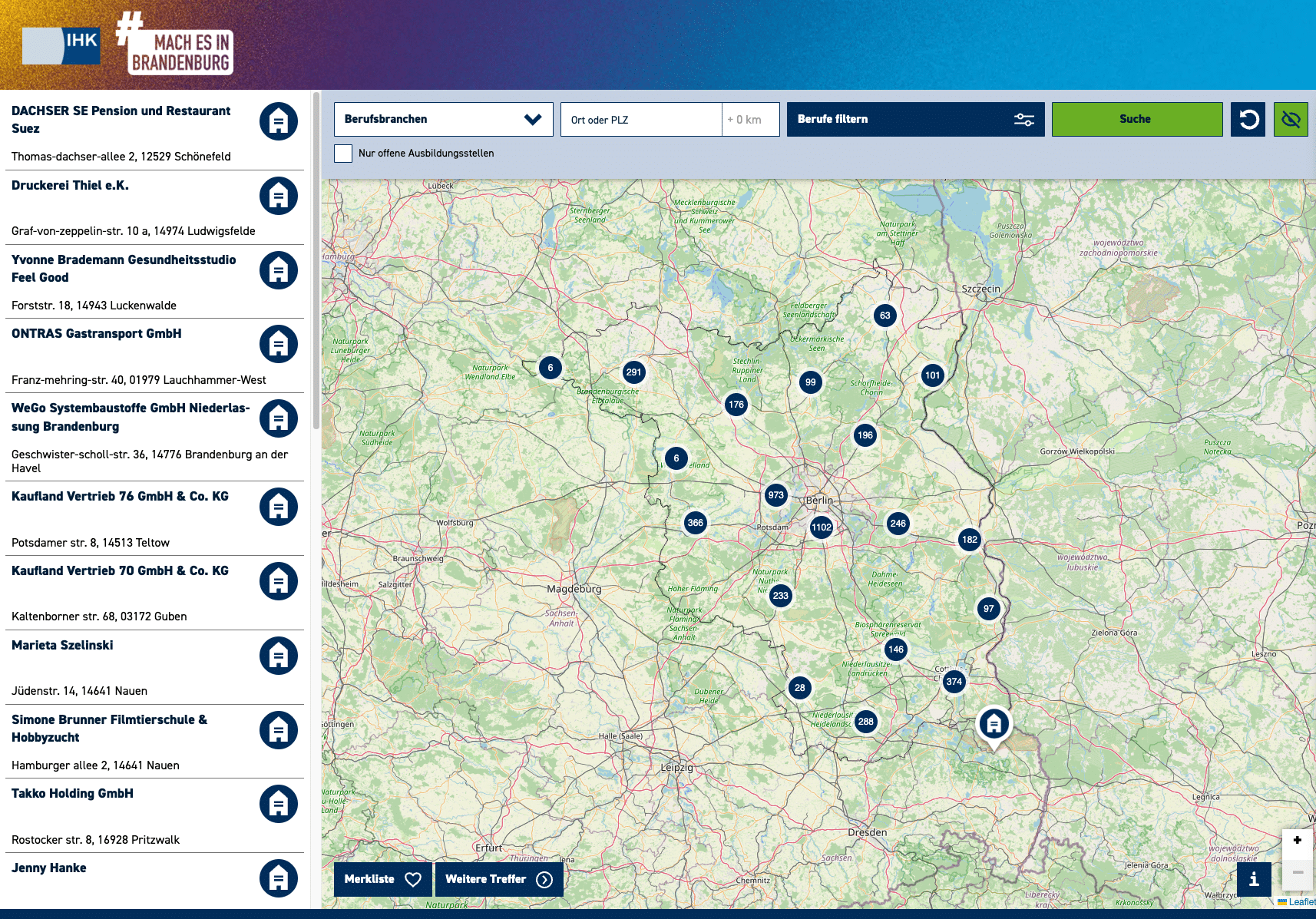Focus the Ort oder PLZ input field
The width and height of the screenshot is (1316, 919).
click(x=641, y=120)
